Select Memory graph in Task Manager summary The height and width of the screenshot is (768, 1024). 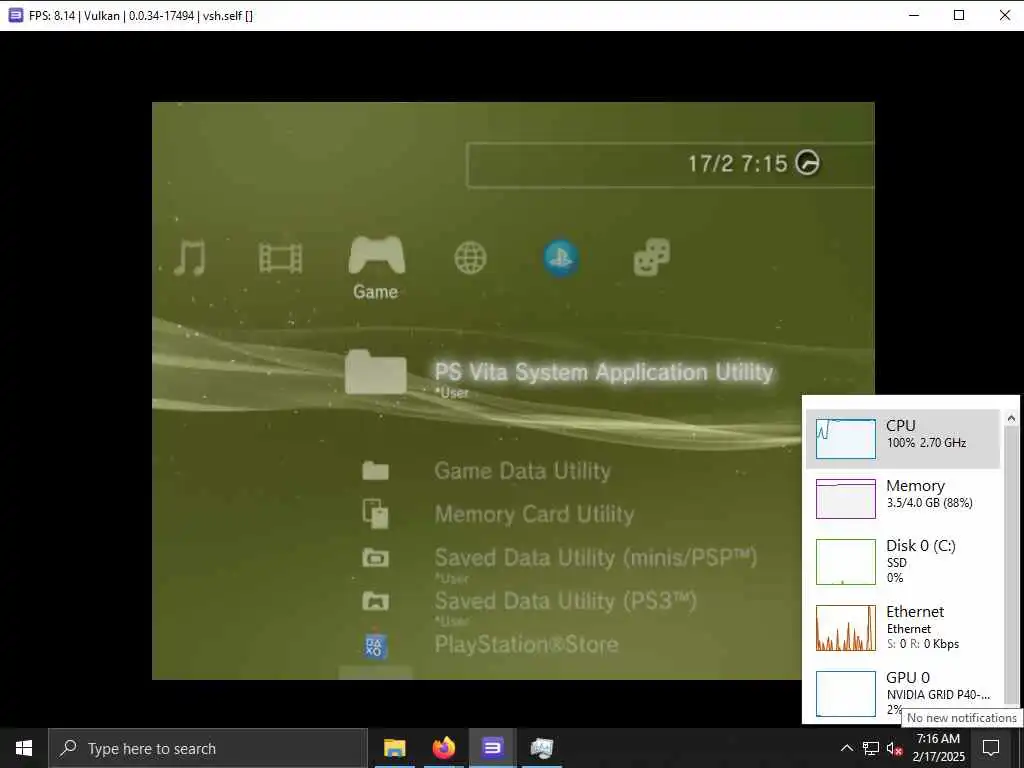click(846, 499)
